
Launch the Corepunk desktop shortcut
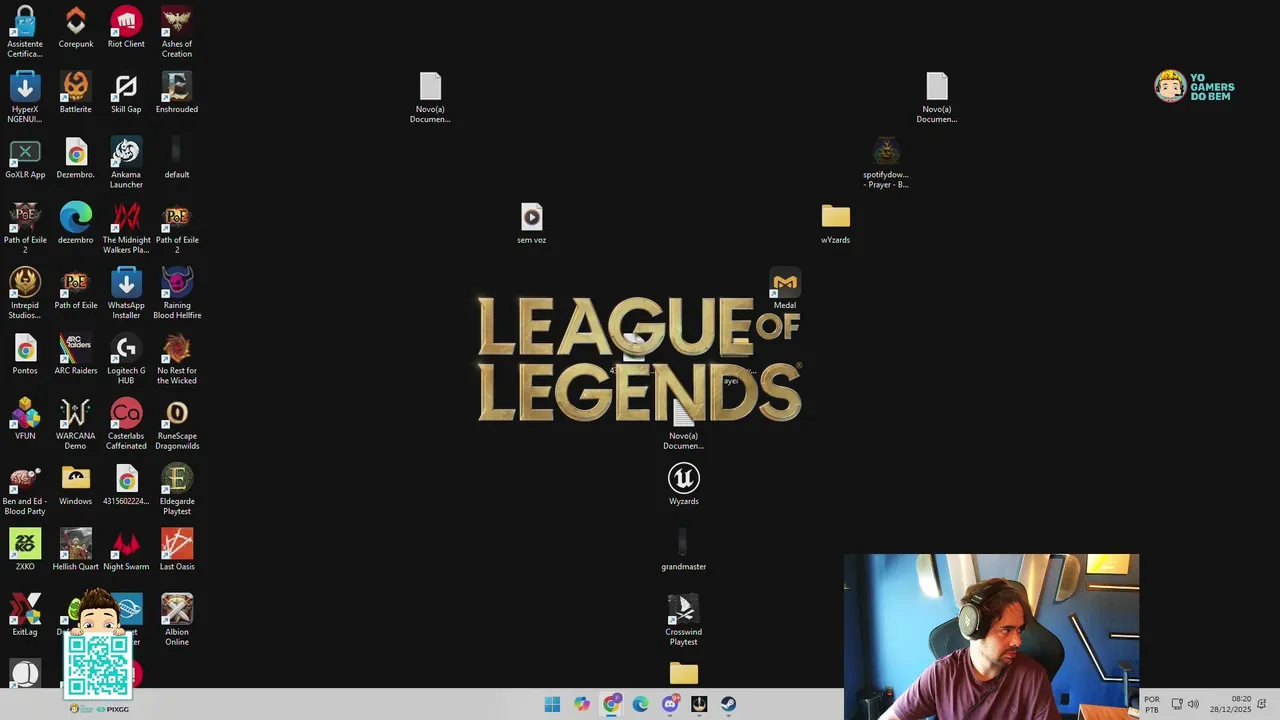coord(76,27)
